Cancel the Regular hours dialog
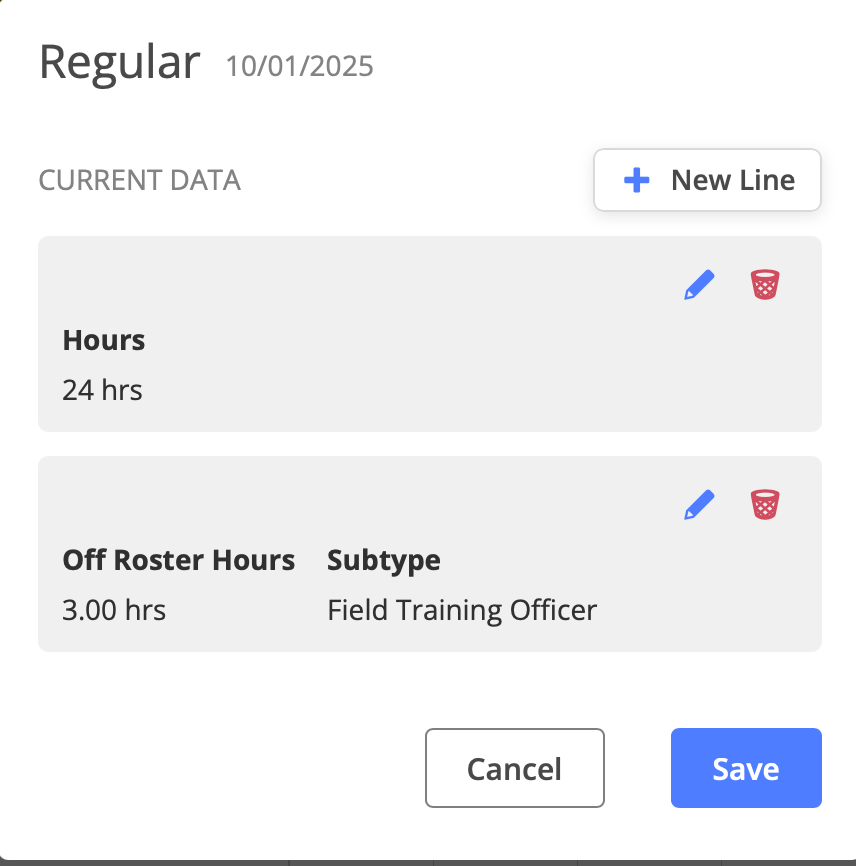856x866 pixels. [x=514, y=768]
